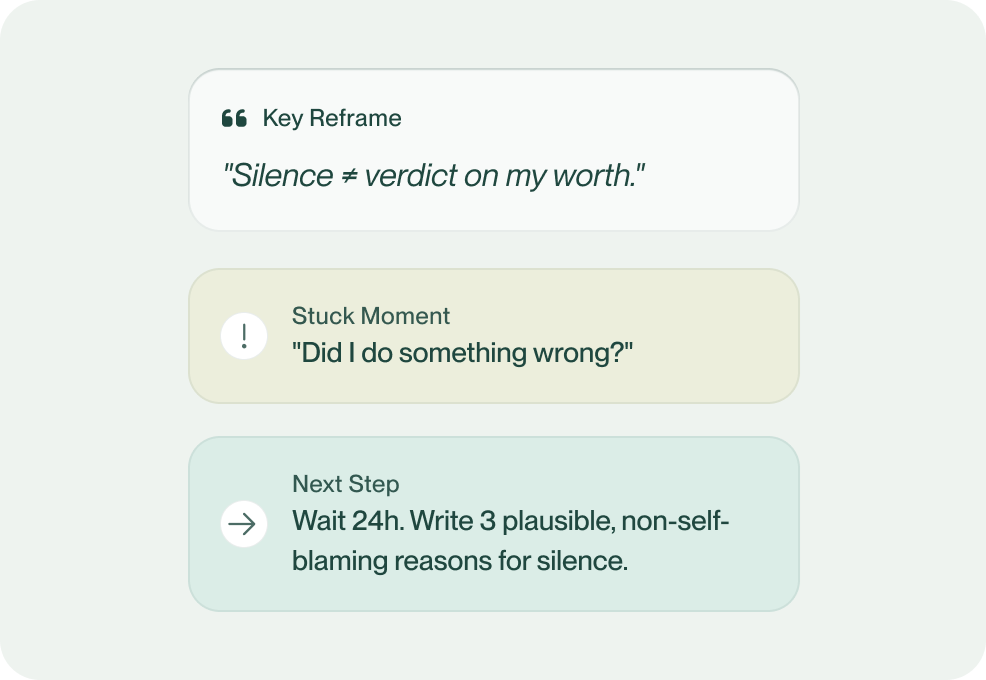Viewport: 986px width, 680px height.
Task: Click the word "something" in the Stuck Moment question
Action: 487,353
